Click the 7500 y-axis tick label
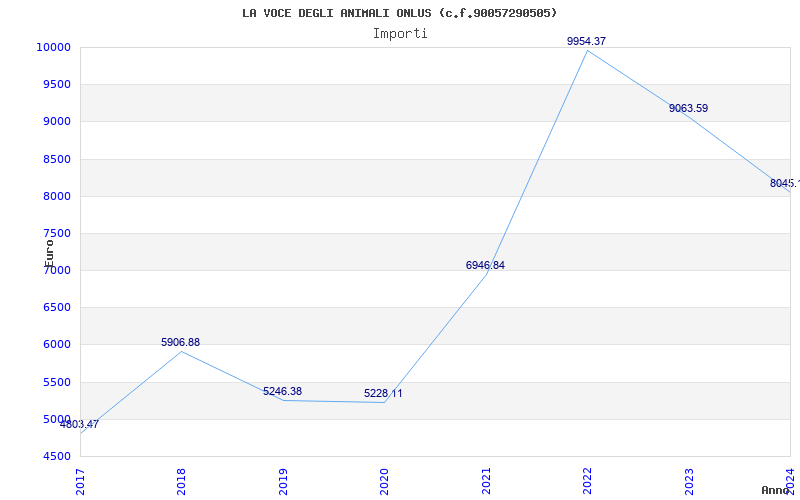The height and width of the screenshot is (500, 800). click(57, 233)
